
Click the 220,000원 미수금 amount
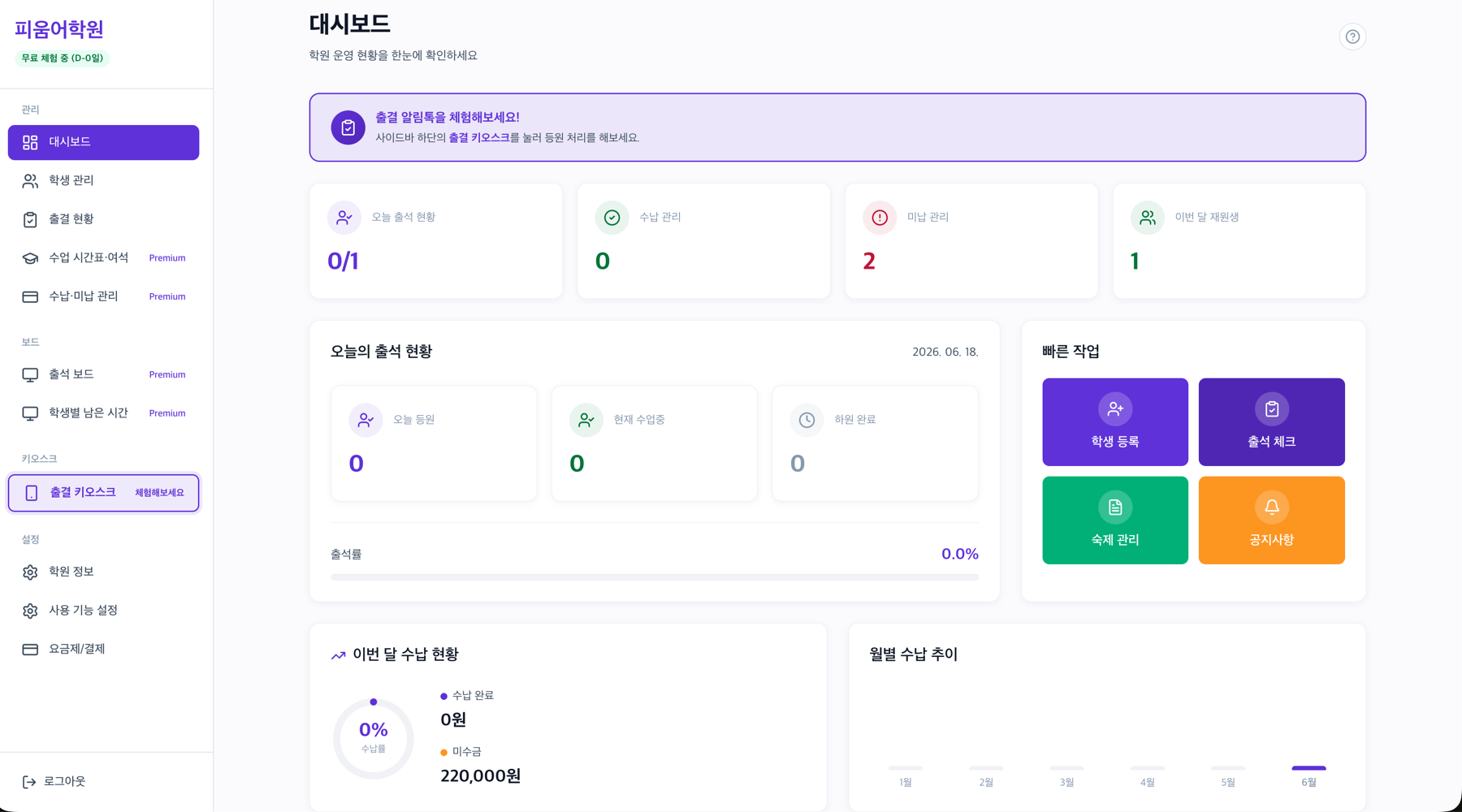[x=481, y=776]
